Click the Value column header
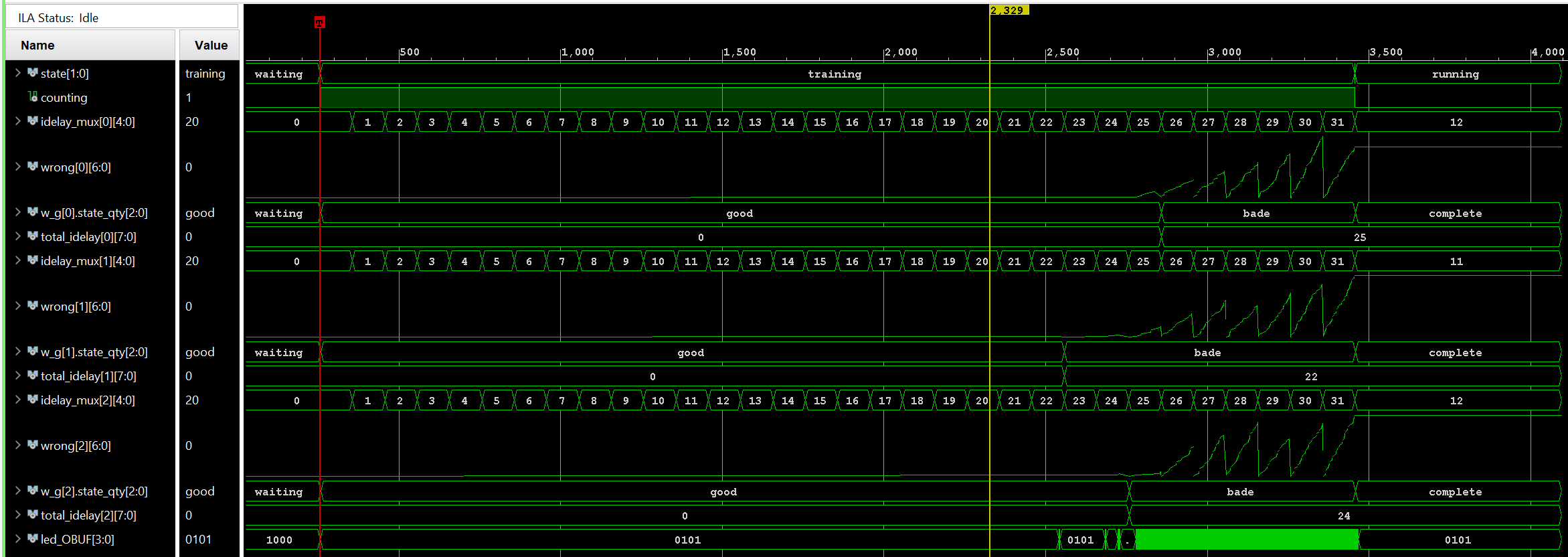1568x557 pixels. coord(209,45)
